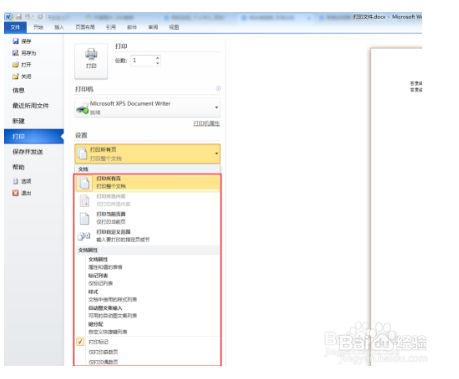Expand the Microsoft XPS Document Writer printer dropdown

(x=217, y=107)
